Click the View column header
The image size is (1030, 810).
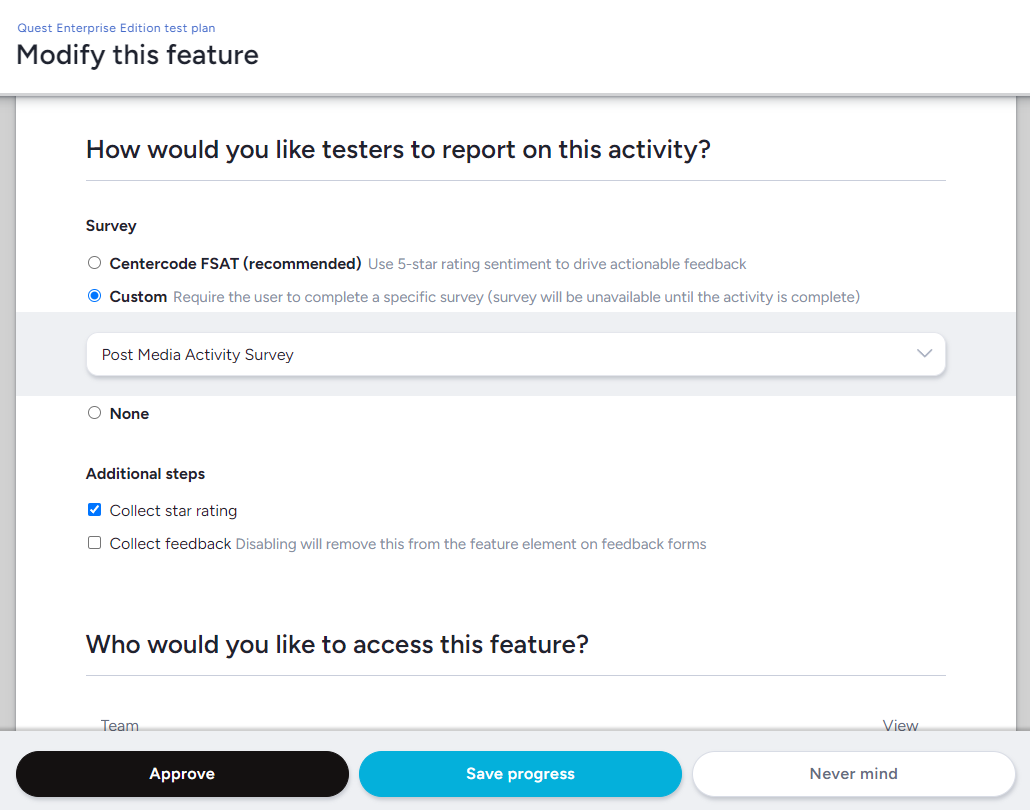point(900,725)
